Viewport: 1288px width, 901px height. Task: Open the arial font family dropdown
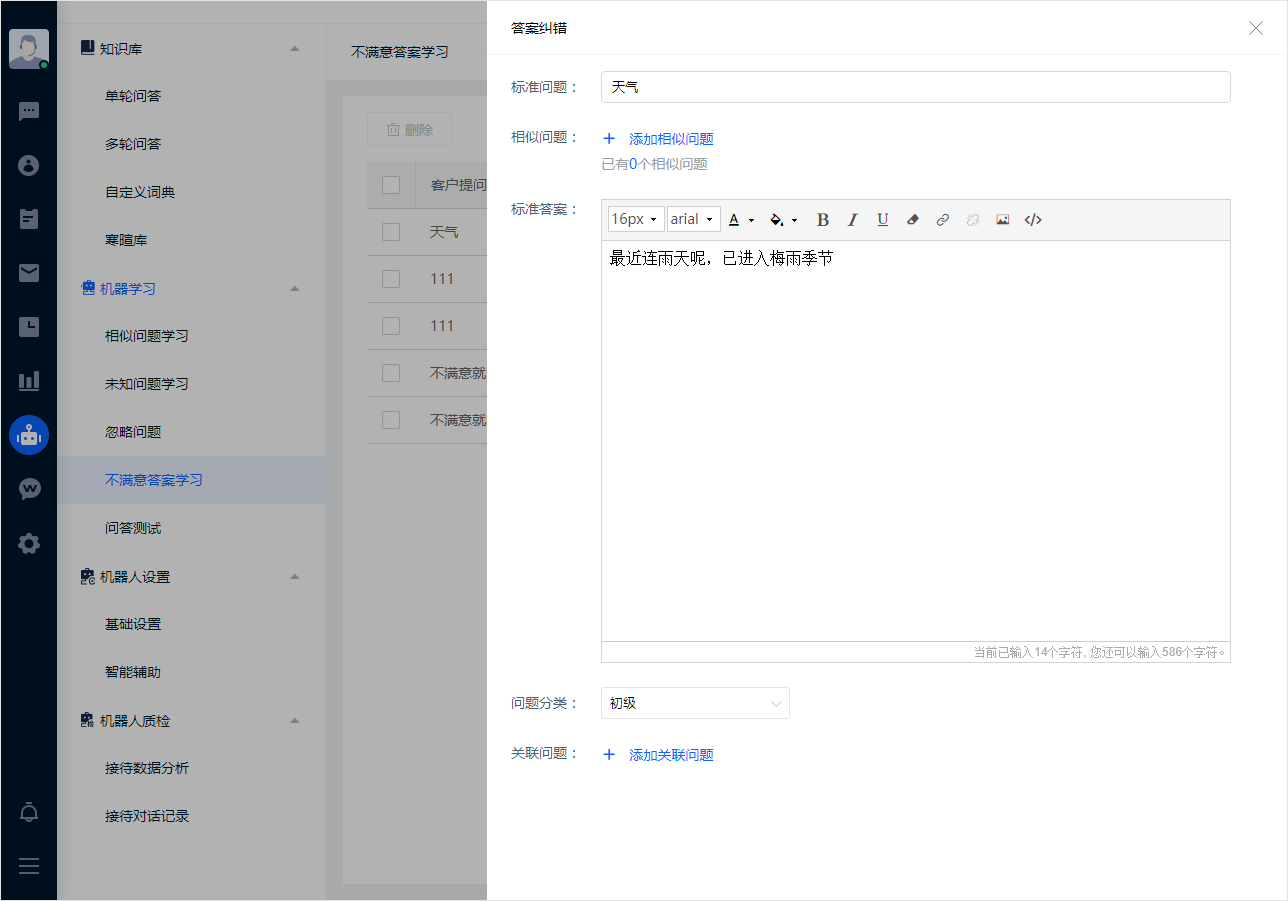pyautogui.click(x=693, y=220)
